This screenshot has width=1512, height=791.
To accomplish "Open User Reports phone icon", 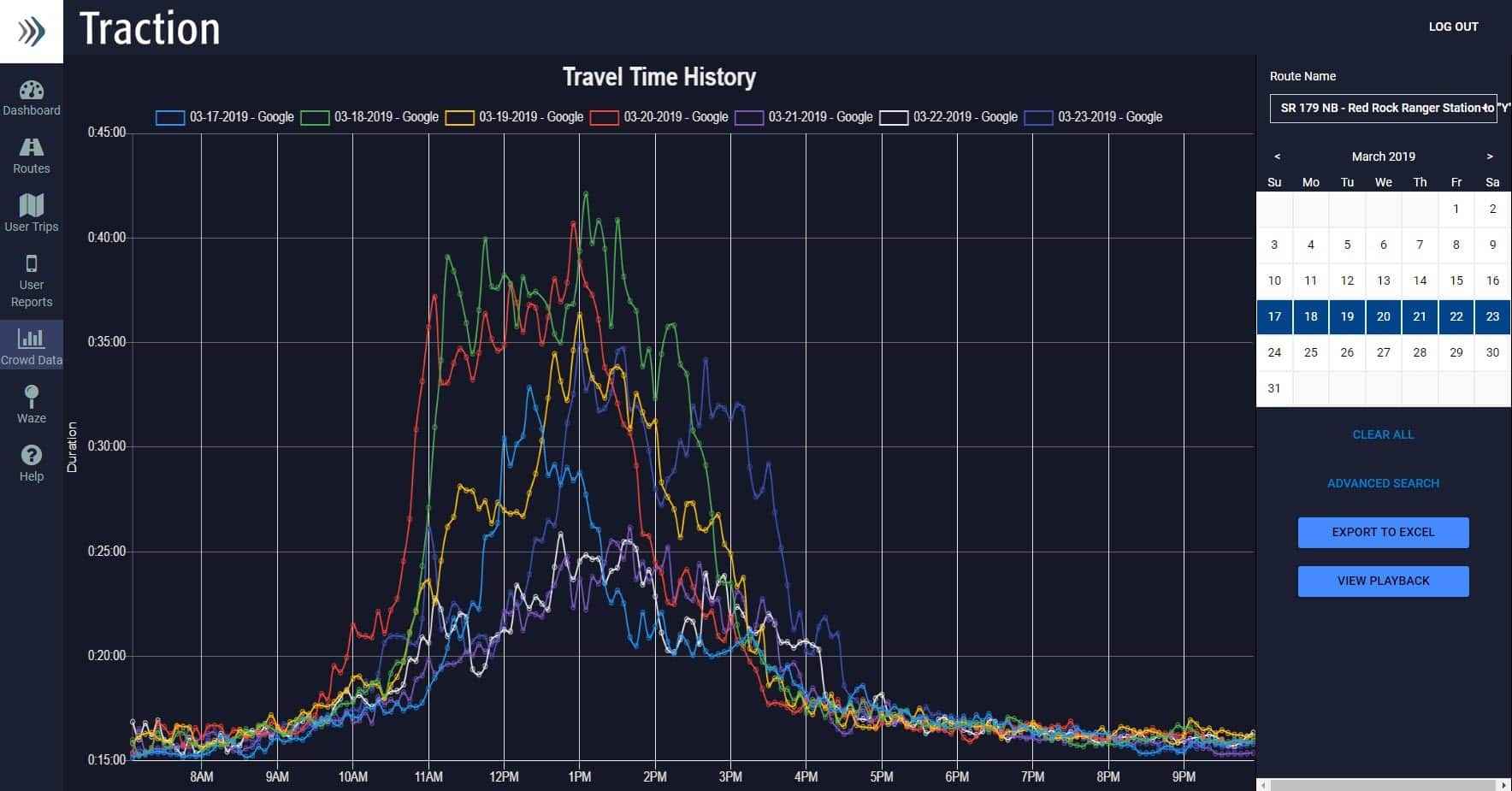I will click(32, 263).
